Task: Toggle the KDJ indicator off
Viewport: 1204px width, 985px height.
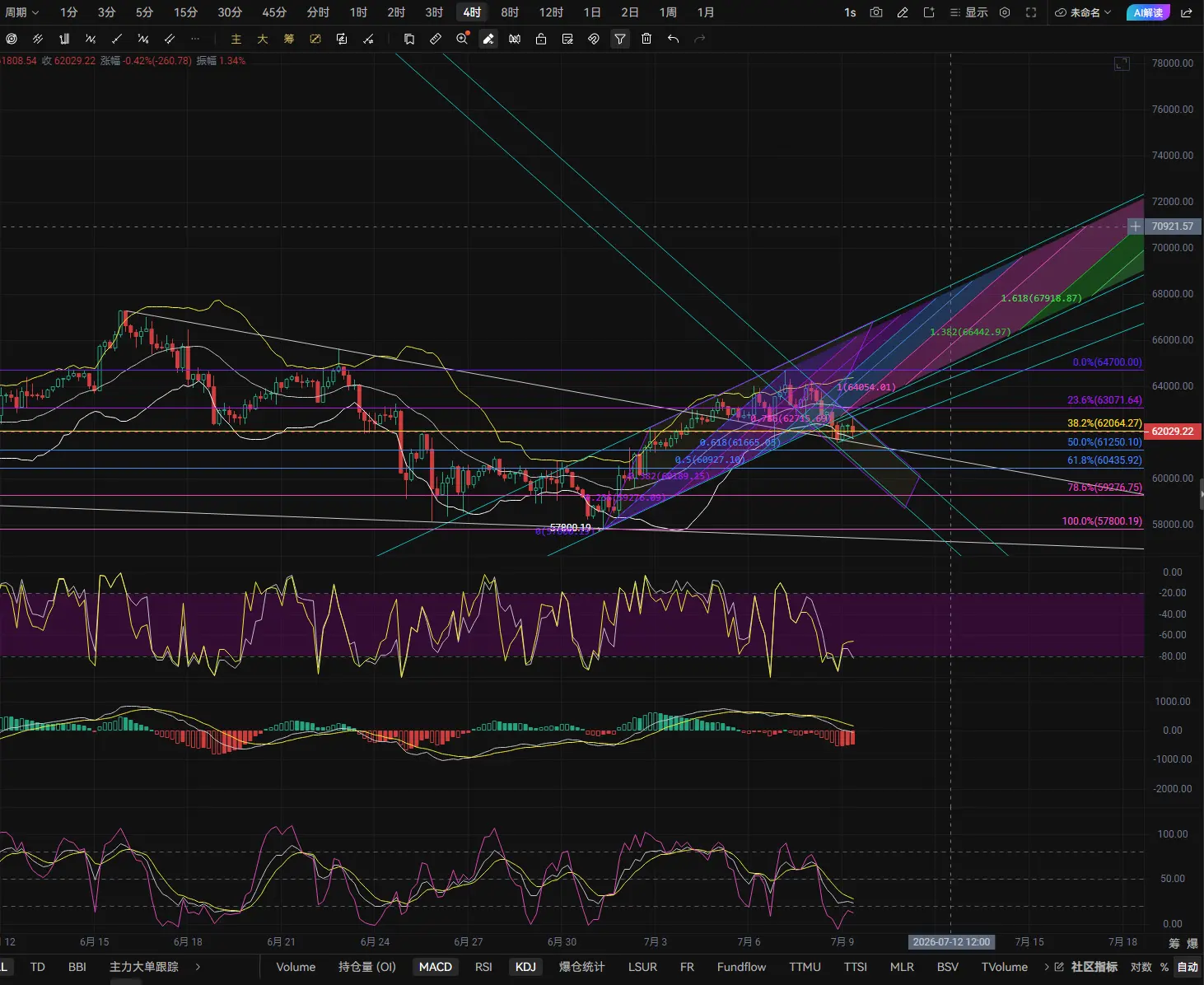Action: point(525,967)
